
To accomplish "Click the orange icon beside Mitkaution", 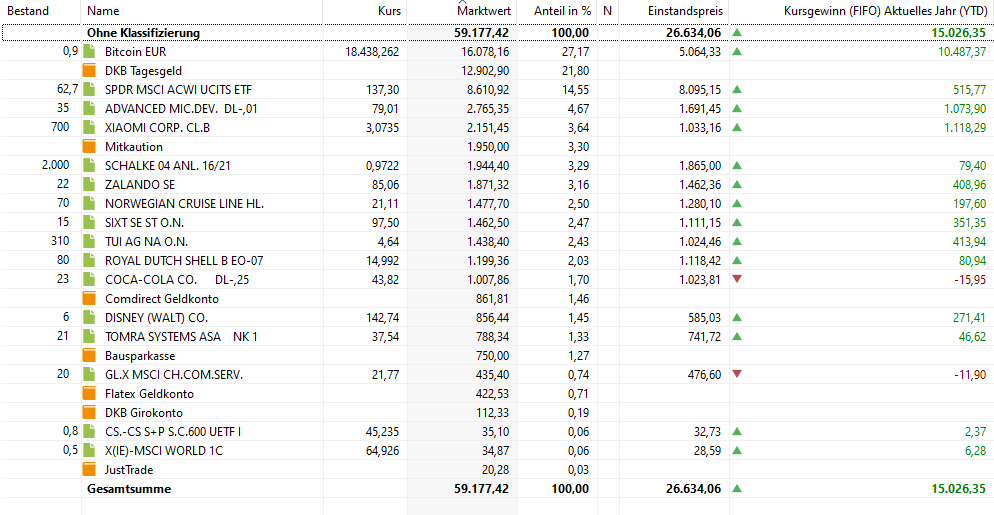I will (89, 147).
